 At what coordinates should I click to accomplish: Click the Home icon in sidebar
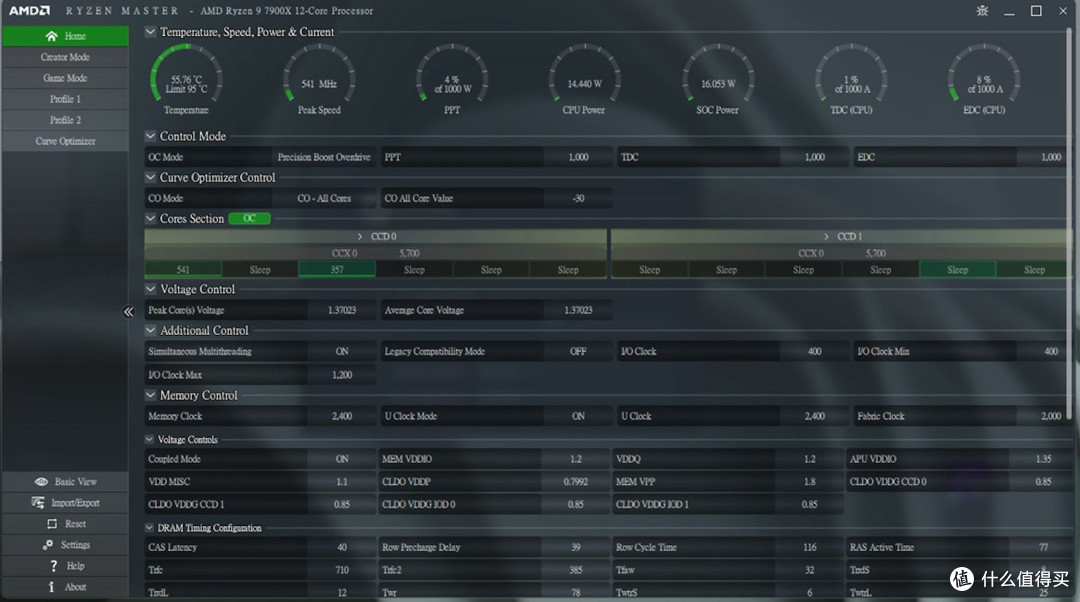click(x=51, y=36)
